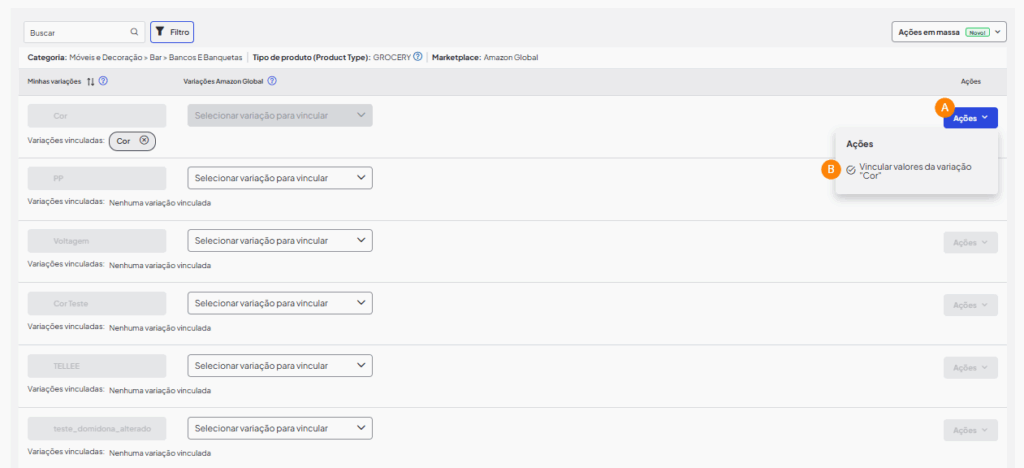Viewport: 1024px width, 468px height.
Task: Click help icon next to Minhas variações
Action: (103, 81)
